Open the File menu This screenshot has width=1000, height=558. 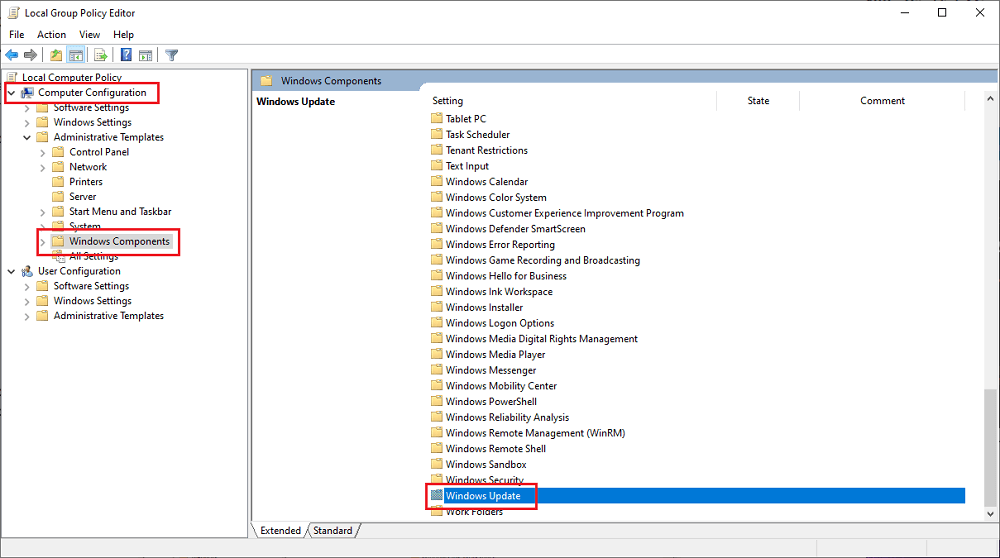[17, 34]
